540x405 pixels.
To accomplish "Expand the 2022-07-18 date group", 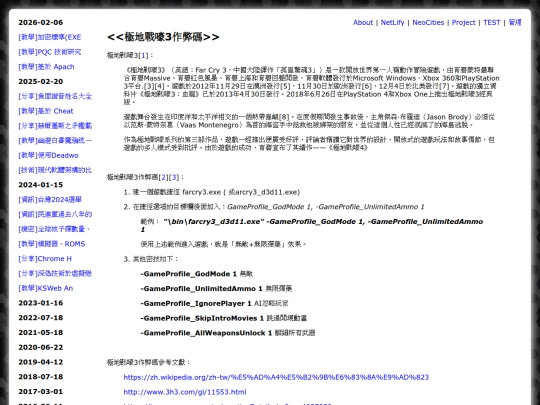I will tap(41, 318).
